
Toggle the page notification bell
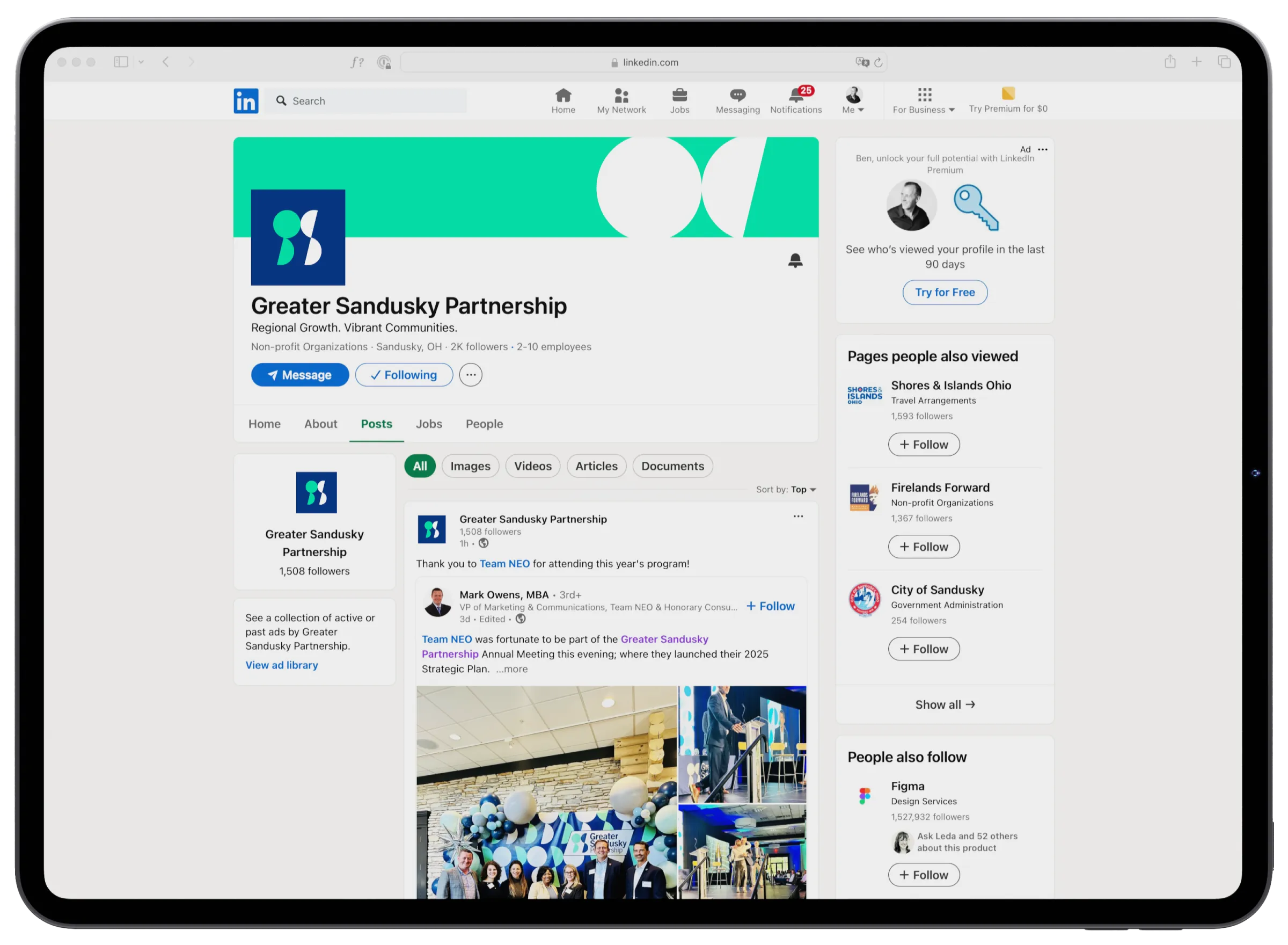click(796, 260)
